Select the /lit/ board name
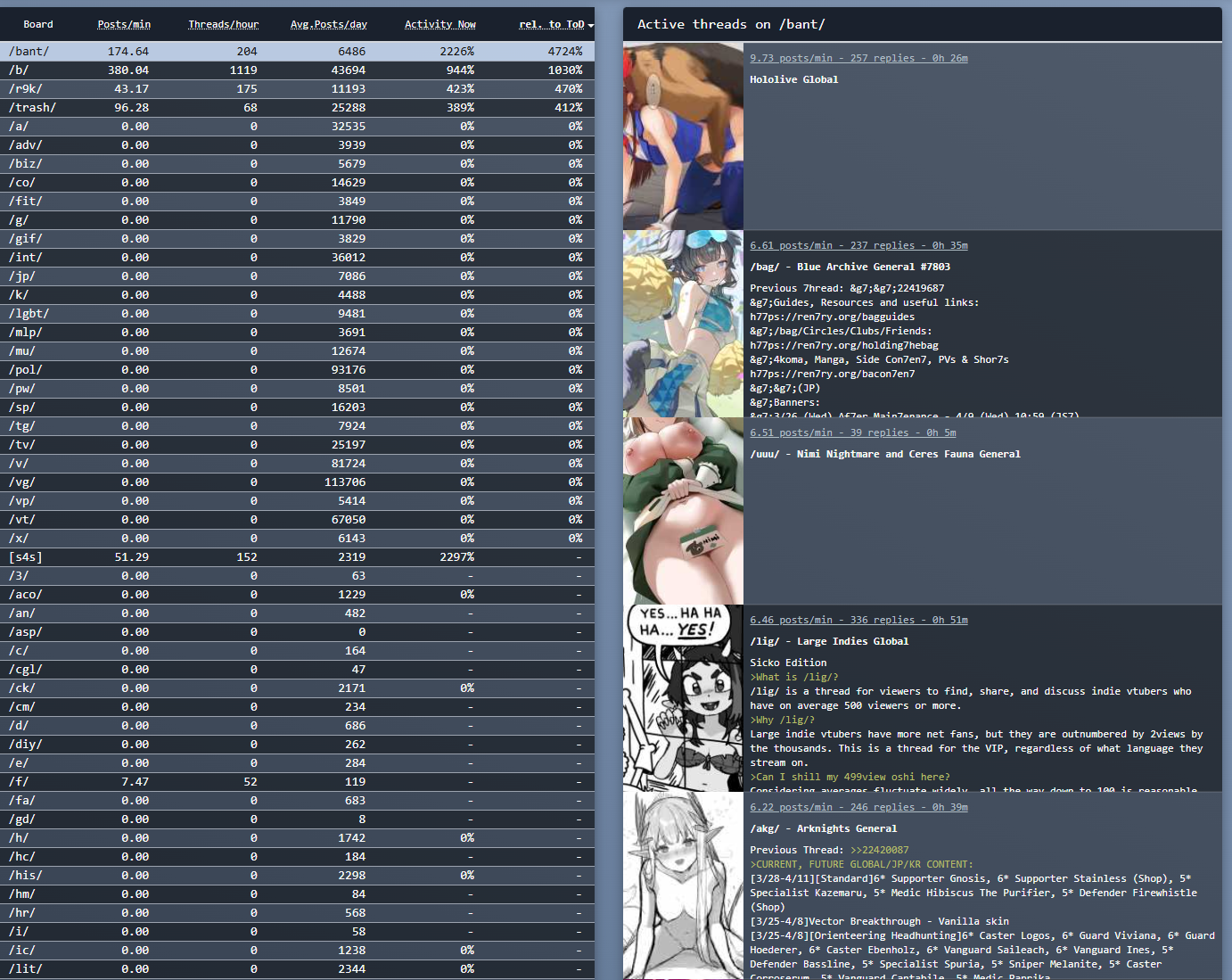The image size is (1232, 980). (26, 969)
